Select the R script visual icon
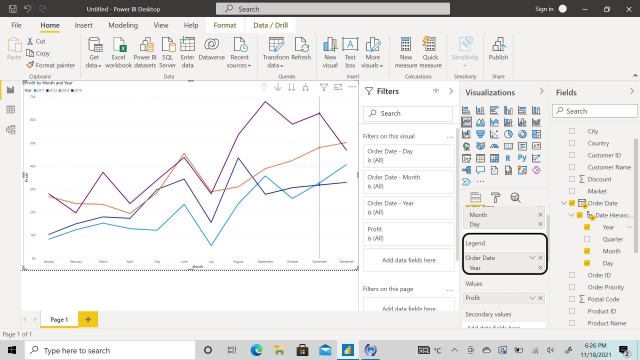The height and width of the screenshot is (360, 640). click(508, 158)
